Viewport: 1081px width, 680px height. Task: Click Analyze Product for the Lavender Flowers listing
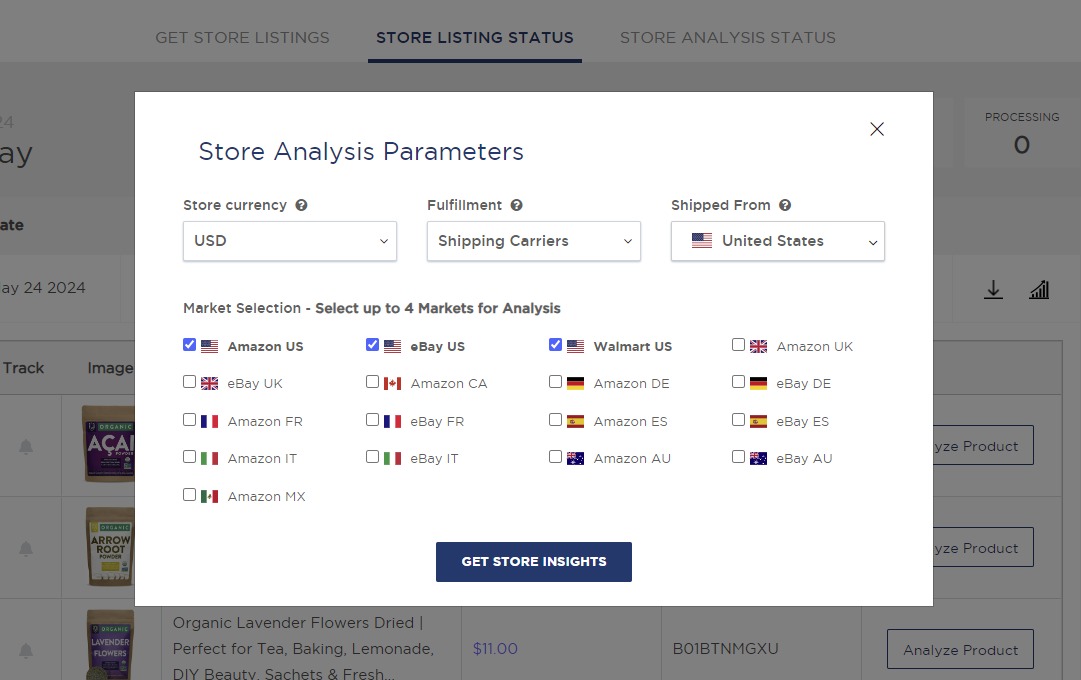tap(959, 649)
